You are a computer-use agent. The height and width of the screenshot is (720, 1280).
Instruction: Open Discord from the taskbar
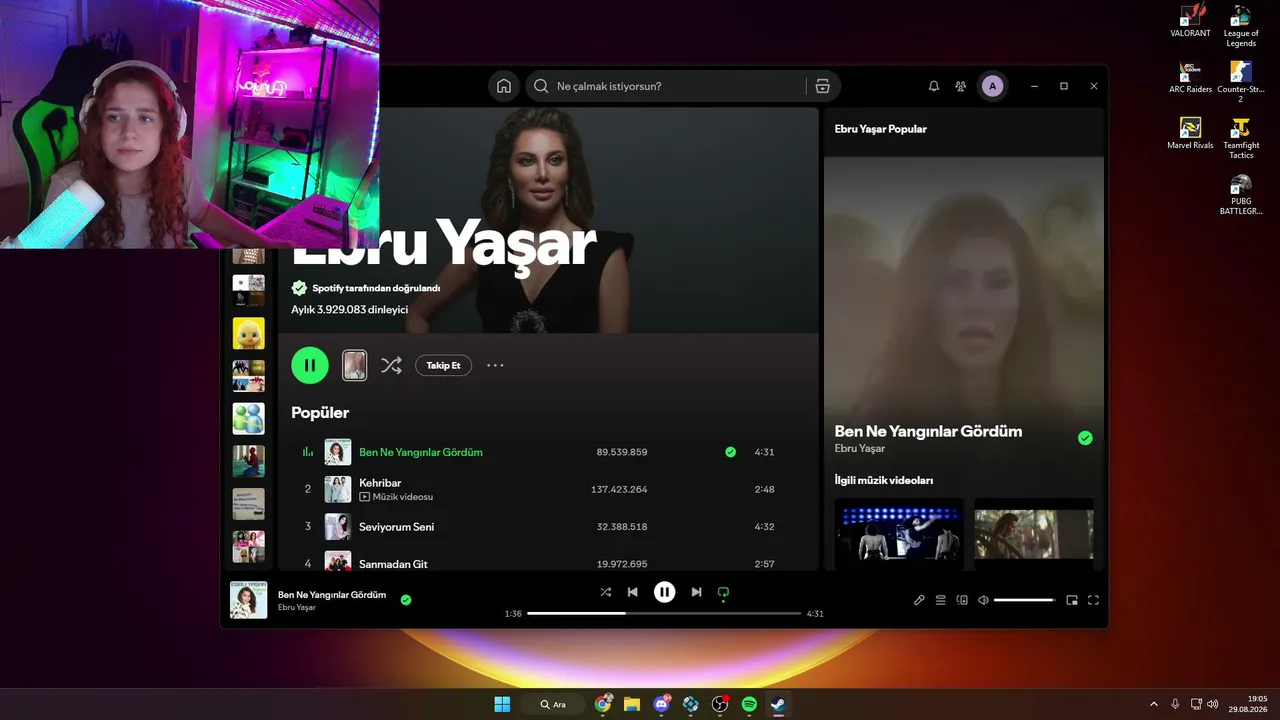click(661, 704)
